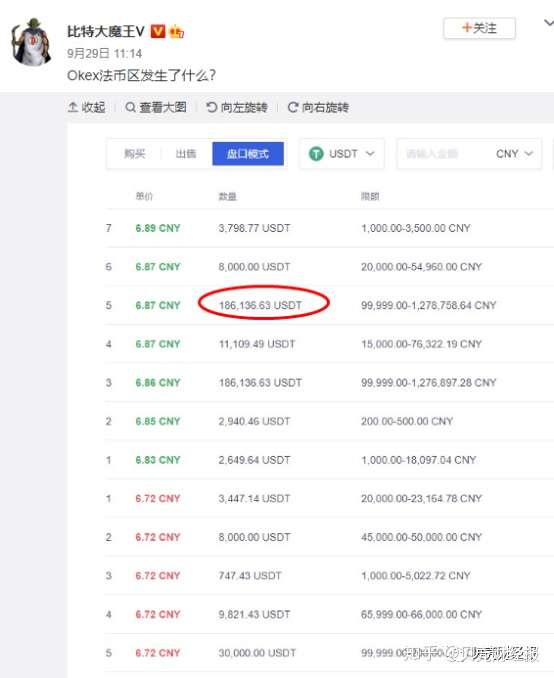Image resolution: width=554 pixels, height=678 pixels.
Task: Click the 99,999.00-1,276,897.28 CNY limit
Action: point(429,383)
